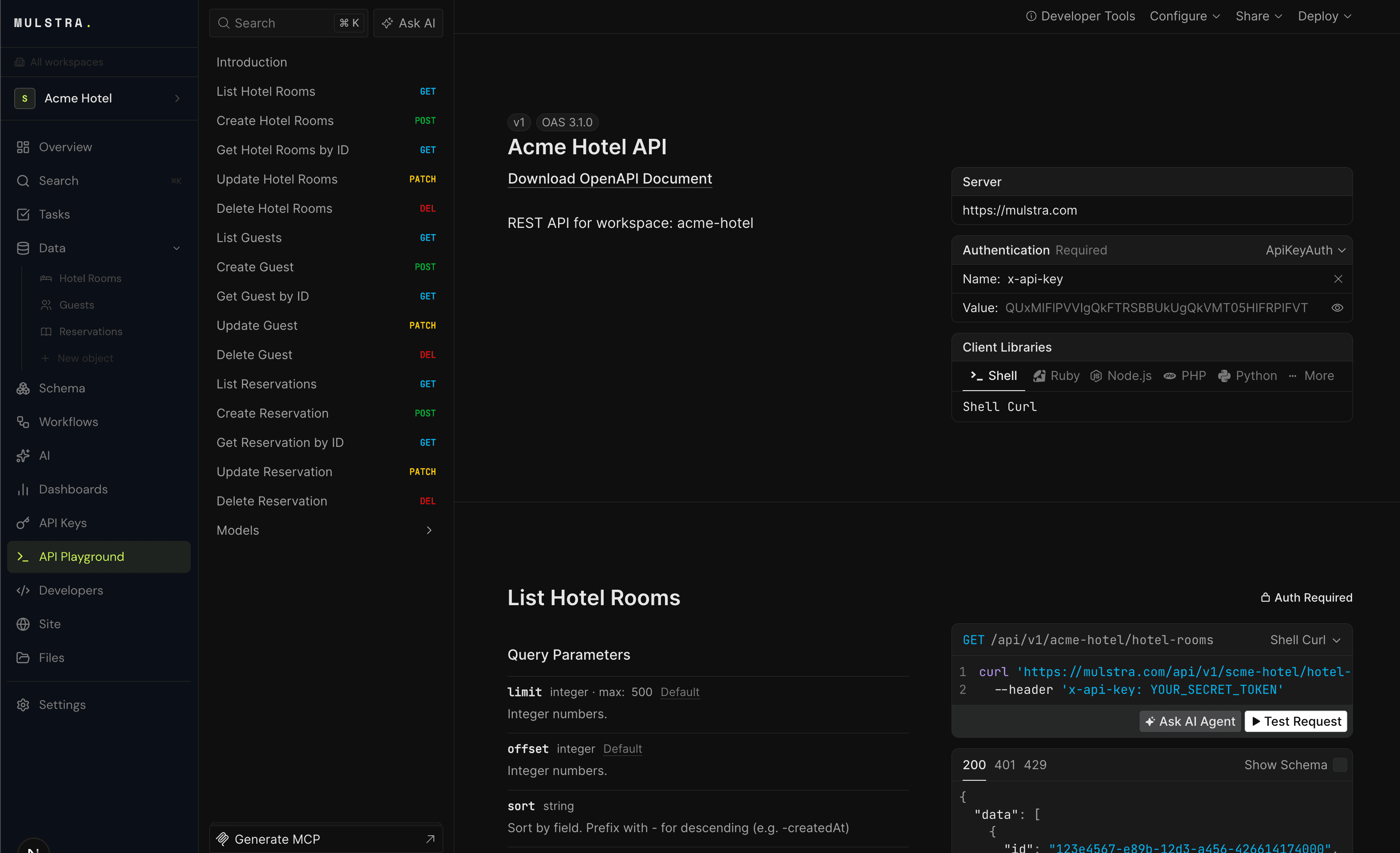Open the Schema blocks icon
This screenshot has width=1400, height=853.
click(x=23, y=388)
